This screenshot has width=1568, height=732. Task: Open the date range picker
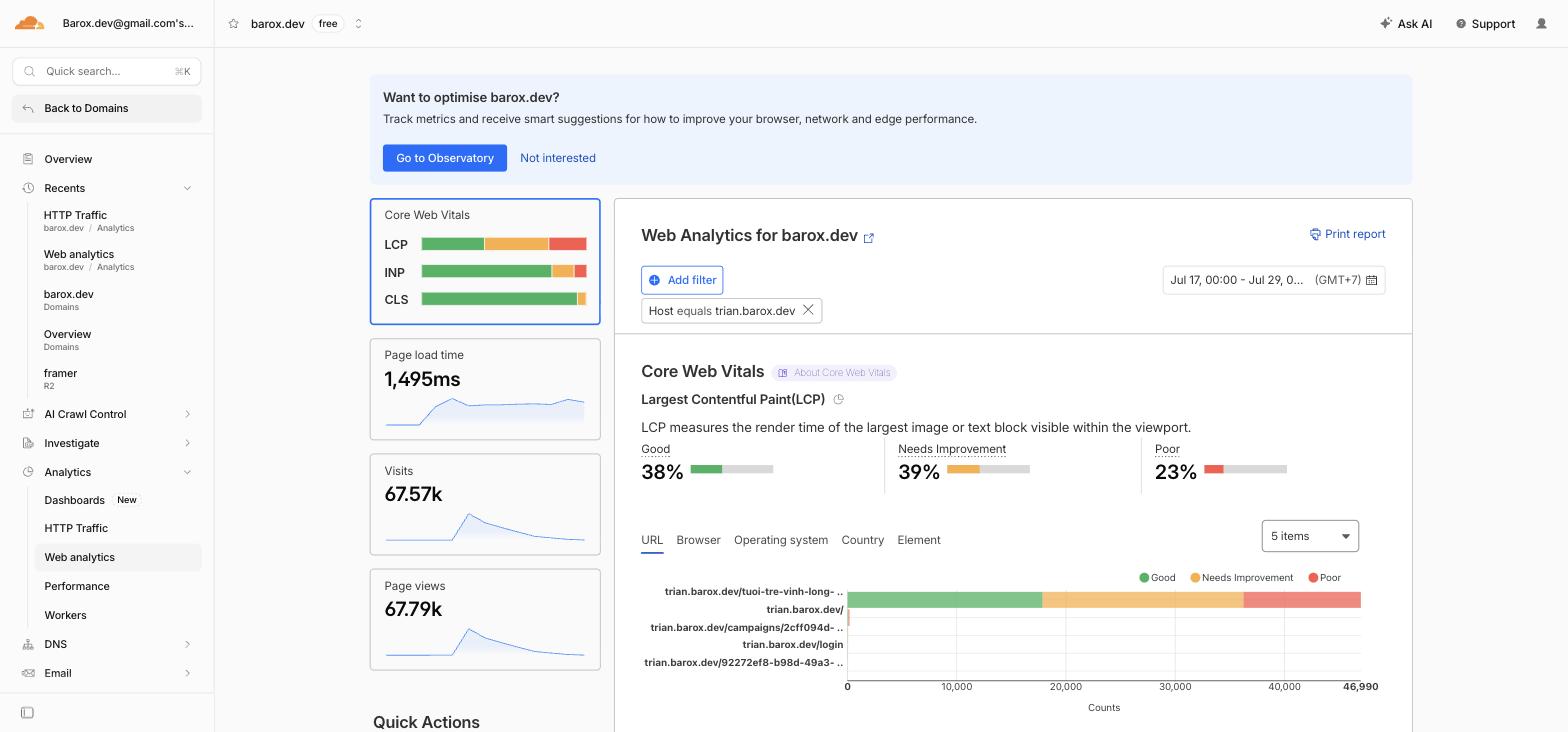click(1274, 280)
